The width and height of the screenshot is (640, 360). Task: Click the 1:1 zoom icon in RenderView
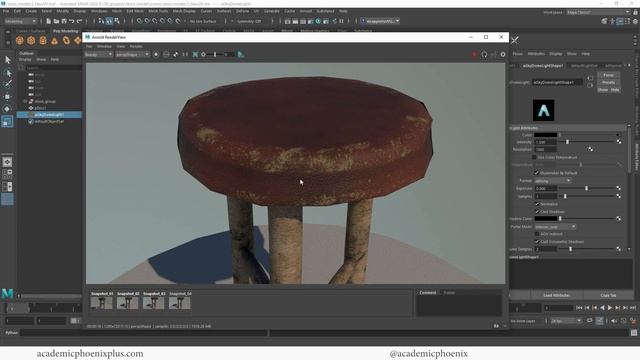point(185,54)
